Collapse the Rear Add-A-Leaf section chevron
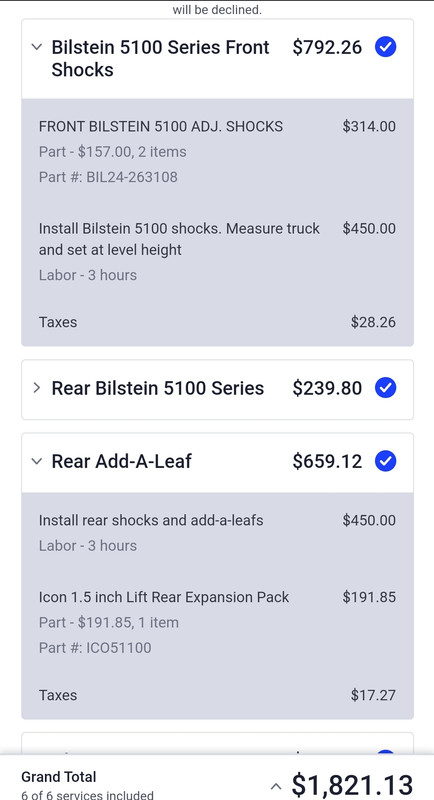Viewport: 434px width, 800px height. pos(36,461)
